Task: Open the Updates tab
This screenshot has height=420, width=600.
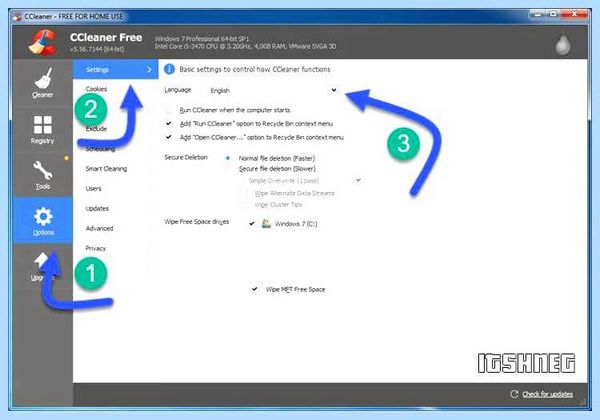Action: point(97,208)
